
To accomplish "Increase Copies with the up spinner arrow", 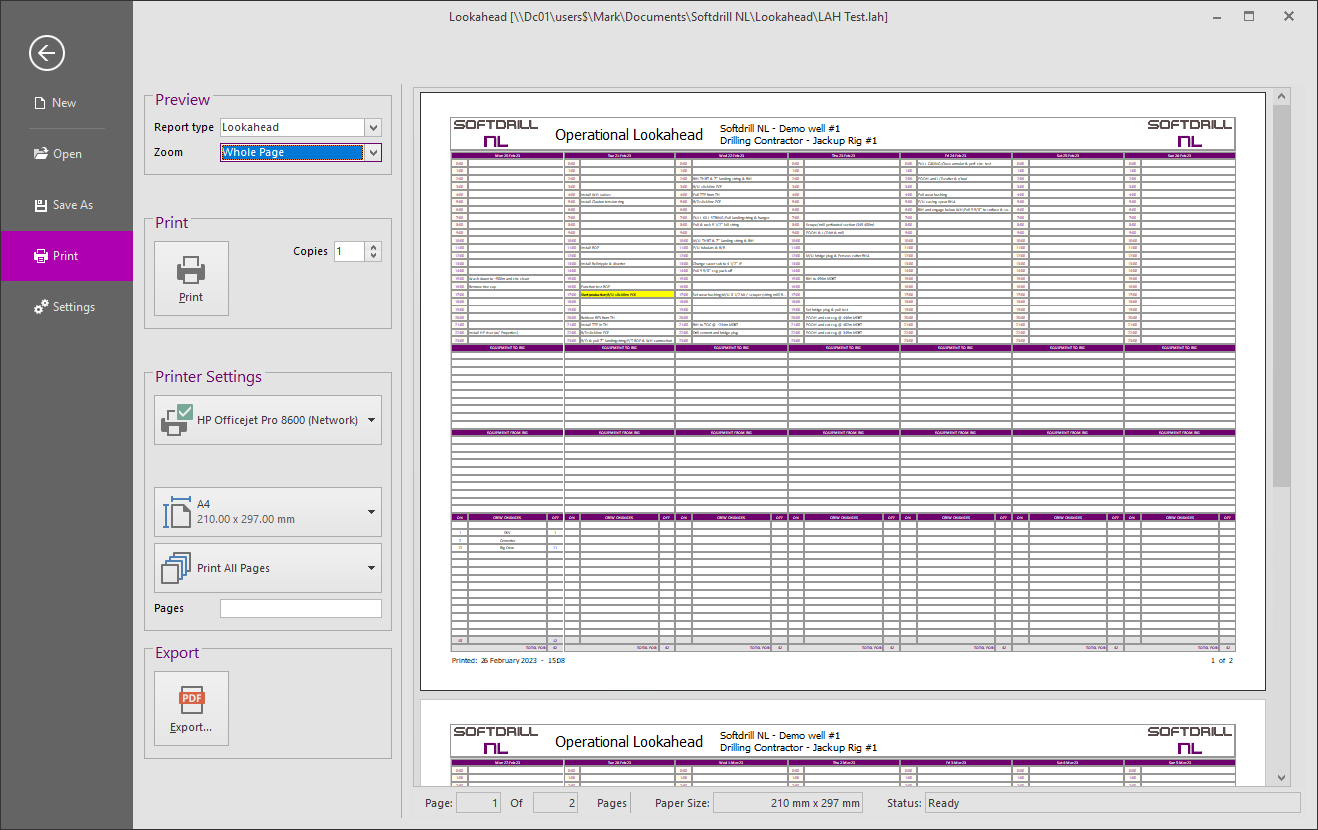I will pyautogui.click(x=374, y=247).
